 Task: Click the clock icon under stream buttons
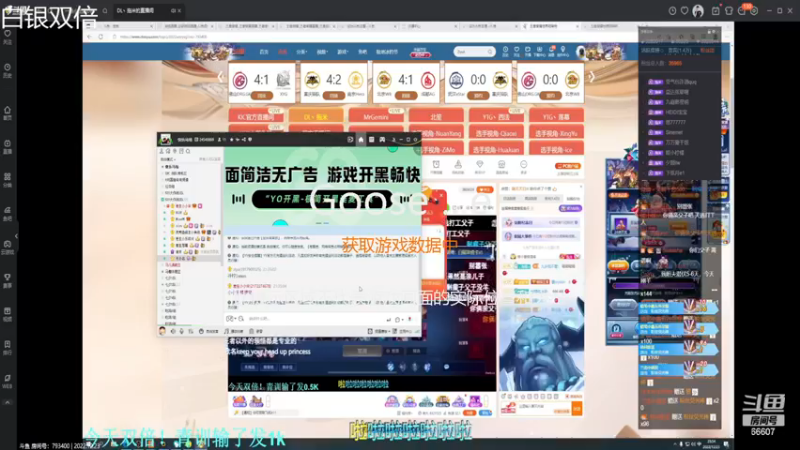(x=436, y=164)
